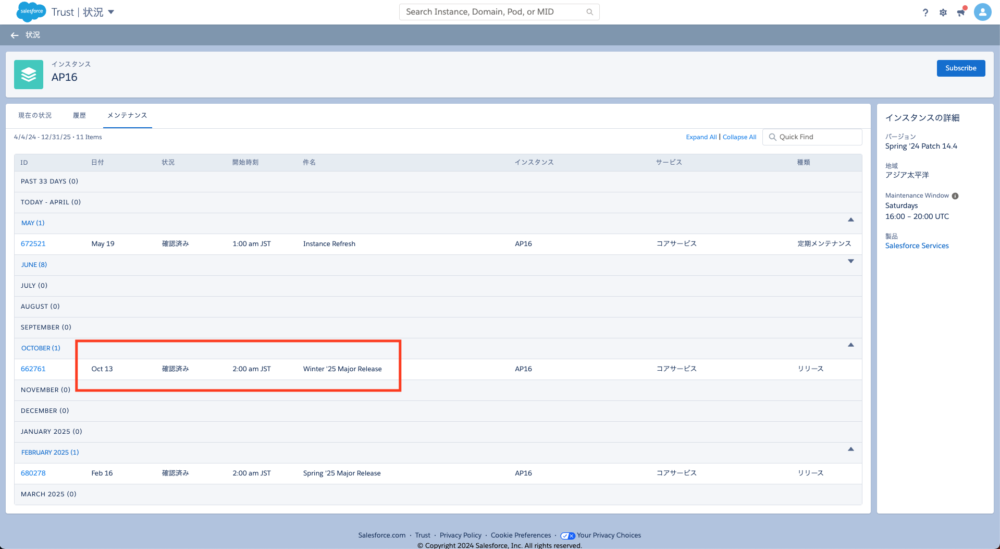
Task: Click the PAST 33 DAYS (0) row
Action: [x=438, y=182]
